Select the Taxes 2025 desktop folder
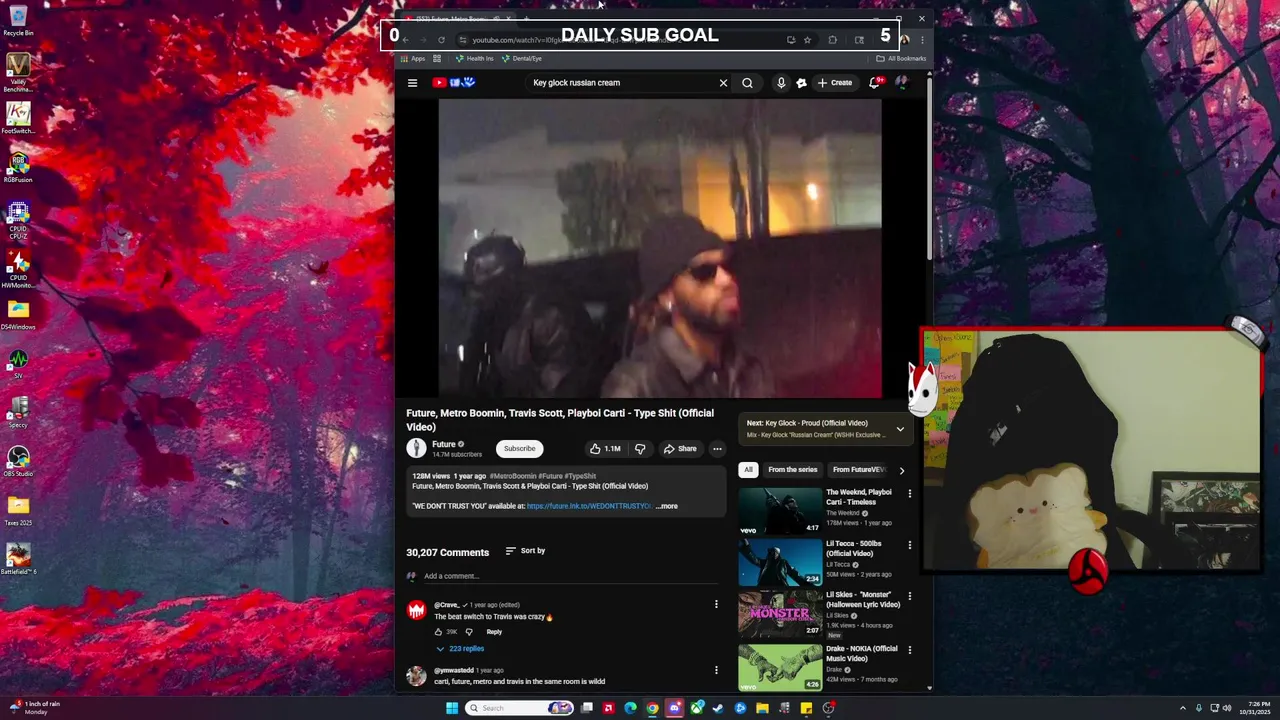1280x720 pixels. 18,510
